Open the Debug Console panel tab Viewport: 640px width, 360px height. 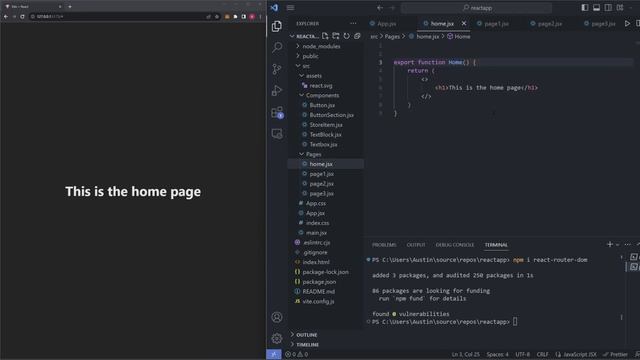click(455, 245)
